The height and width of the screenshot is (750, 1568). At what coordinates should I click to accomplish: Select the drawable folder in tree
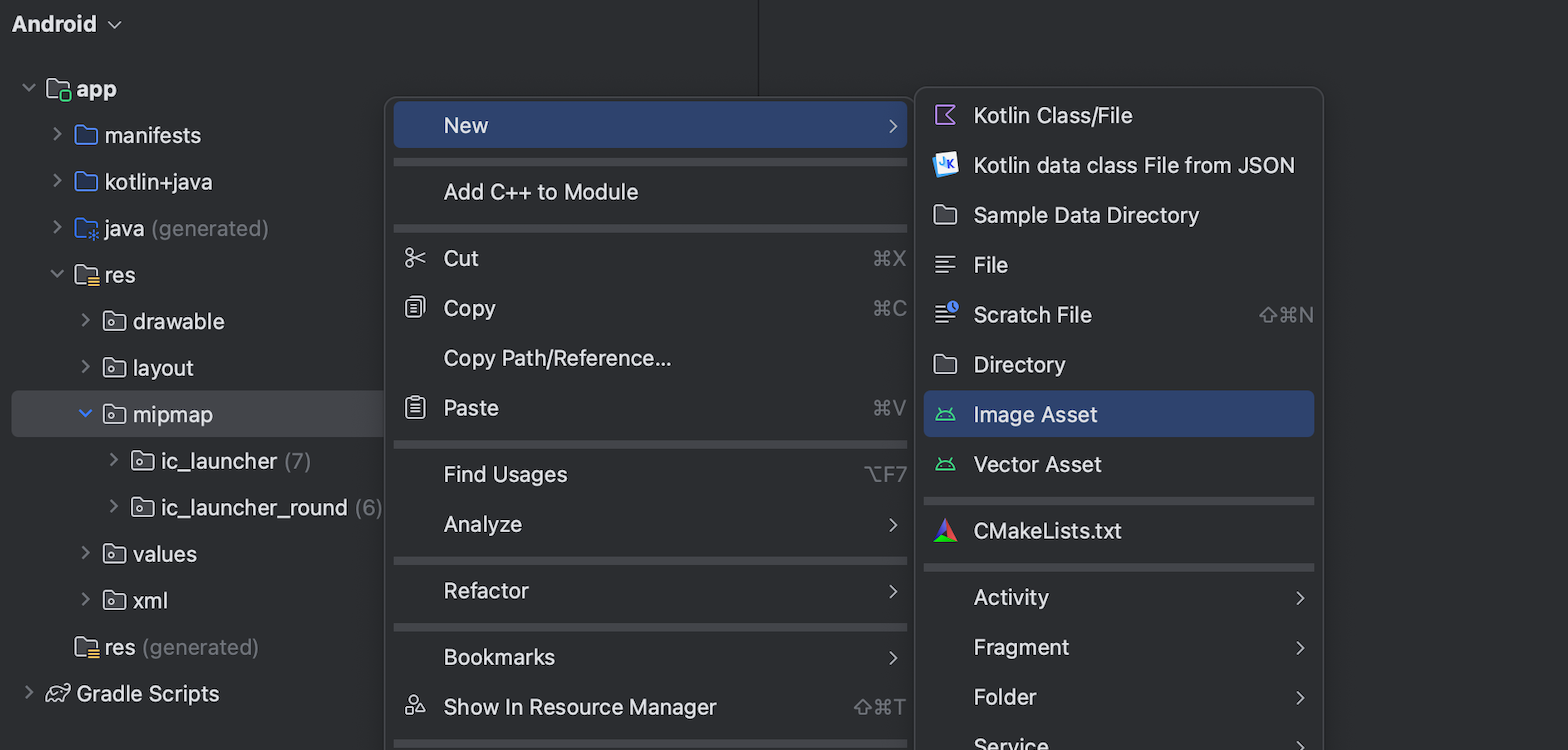coord(178,321)
